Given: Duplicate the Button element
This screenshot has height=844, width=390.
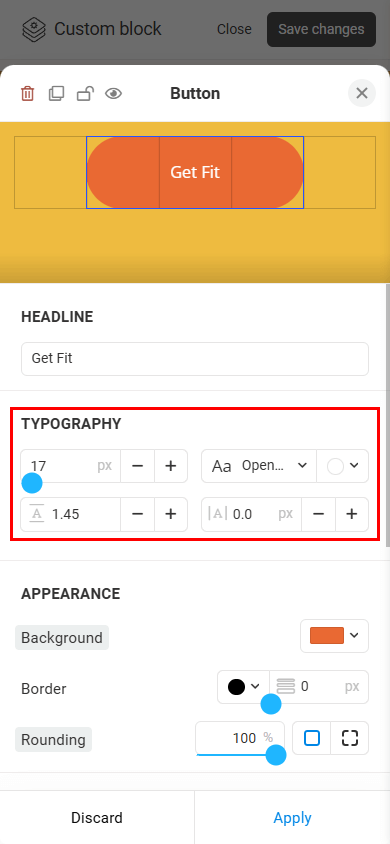Looking at the screenshot, I should [56, 94].
